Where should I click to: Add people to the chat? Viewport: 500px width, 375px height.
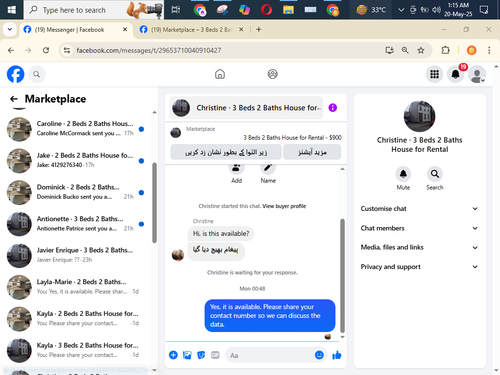pyautogui.click(x=236, y=169)
